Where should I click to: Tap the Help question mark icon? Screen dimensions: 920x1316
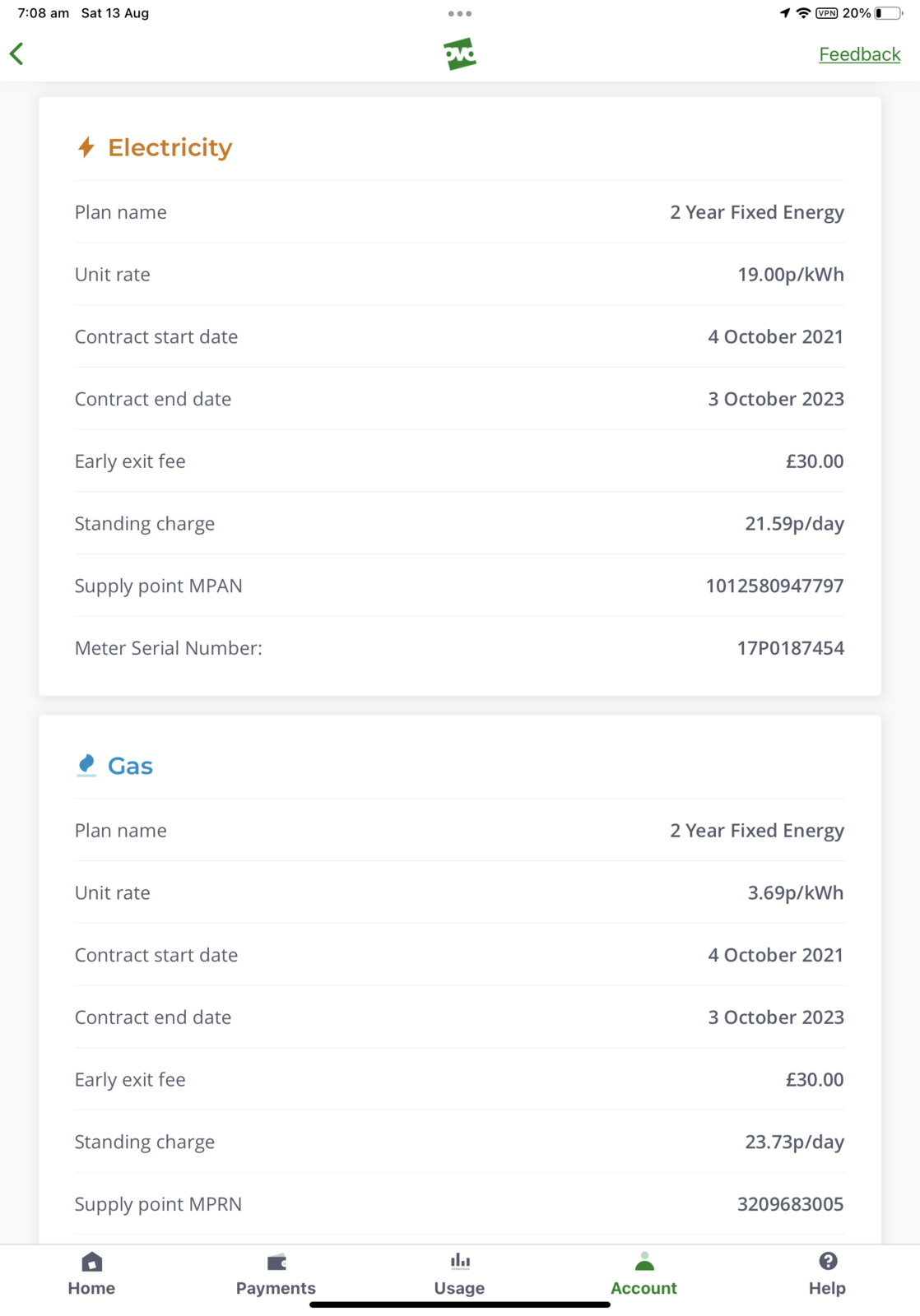click(828, 1261)
